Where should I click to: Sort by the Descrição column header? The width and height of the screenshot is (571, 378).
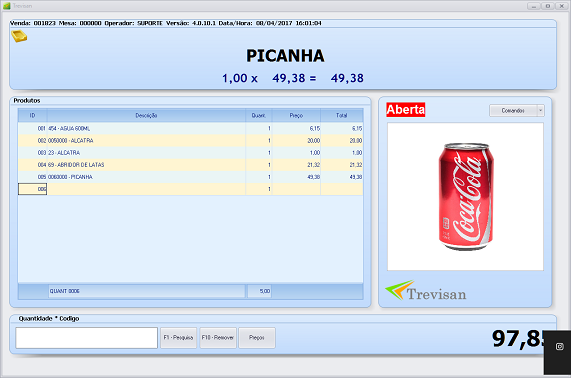146,115
